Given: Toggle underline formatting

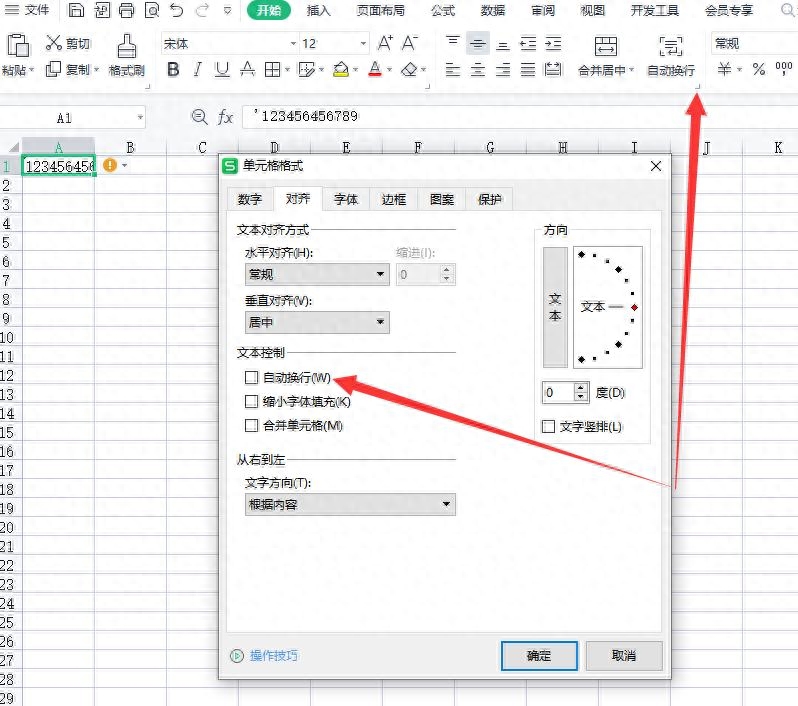Looking at the screenshot, I should [222, 69].
